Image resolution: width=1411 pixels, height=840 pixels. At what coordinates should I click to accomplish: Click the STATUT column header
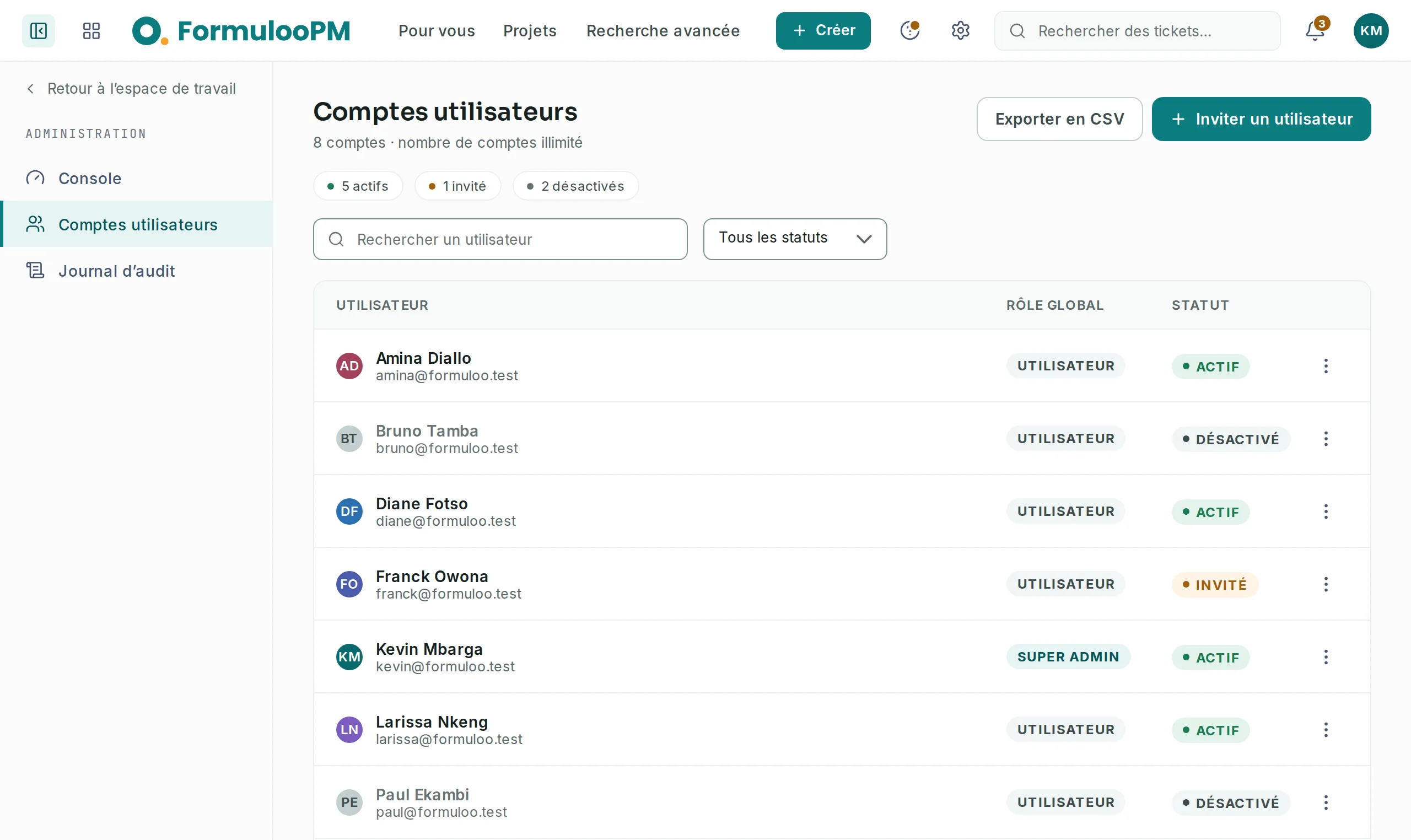point(1200,305)
